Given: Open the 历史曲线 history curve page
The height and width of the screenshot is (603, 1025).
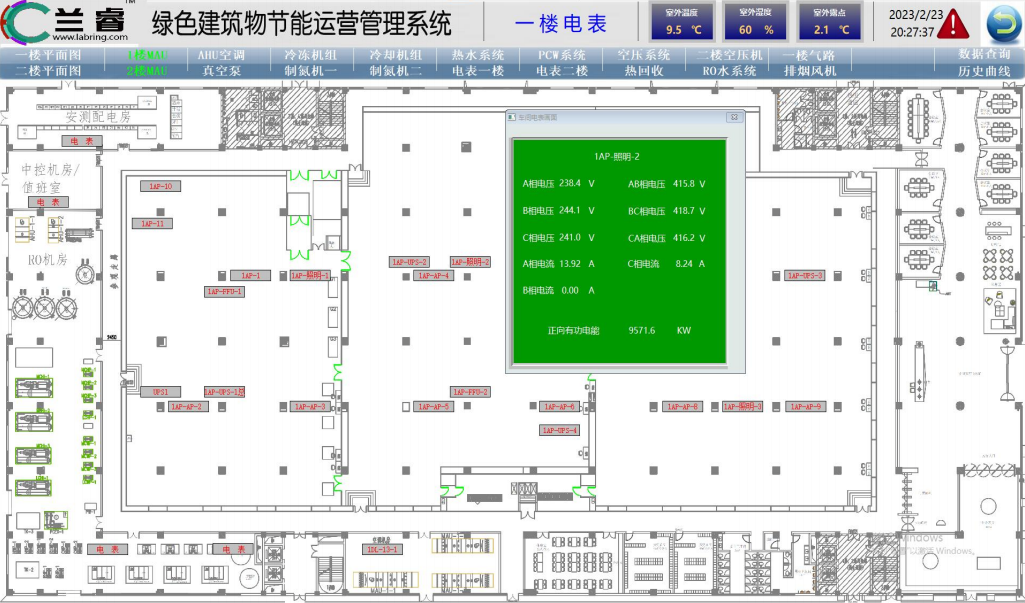Looking at the screenshot, I should point(984,71).
